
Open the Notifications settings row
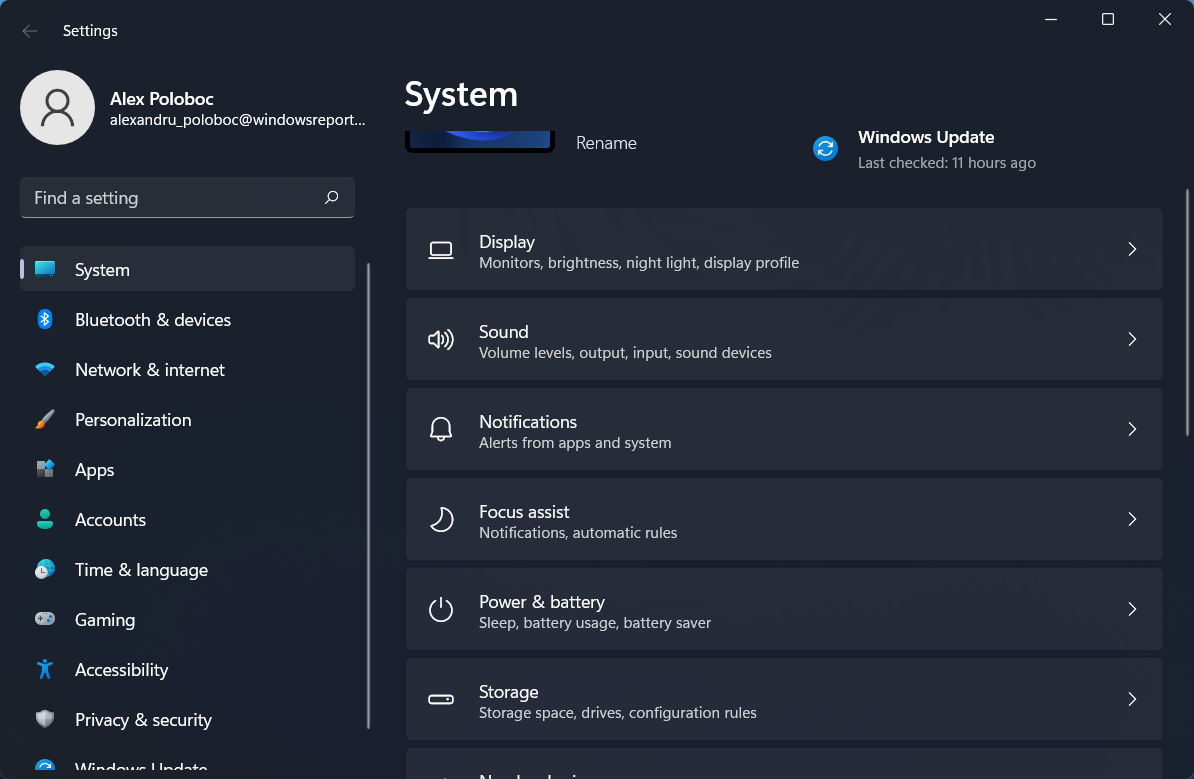click(783, 429)
